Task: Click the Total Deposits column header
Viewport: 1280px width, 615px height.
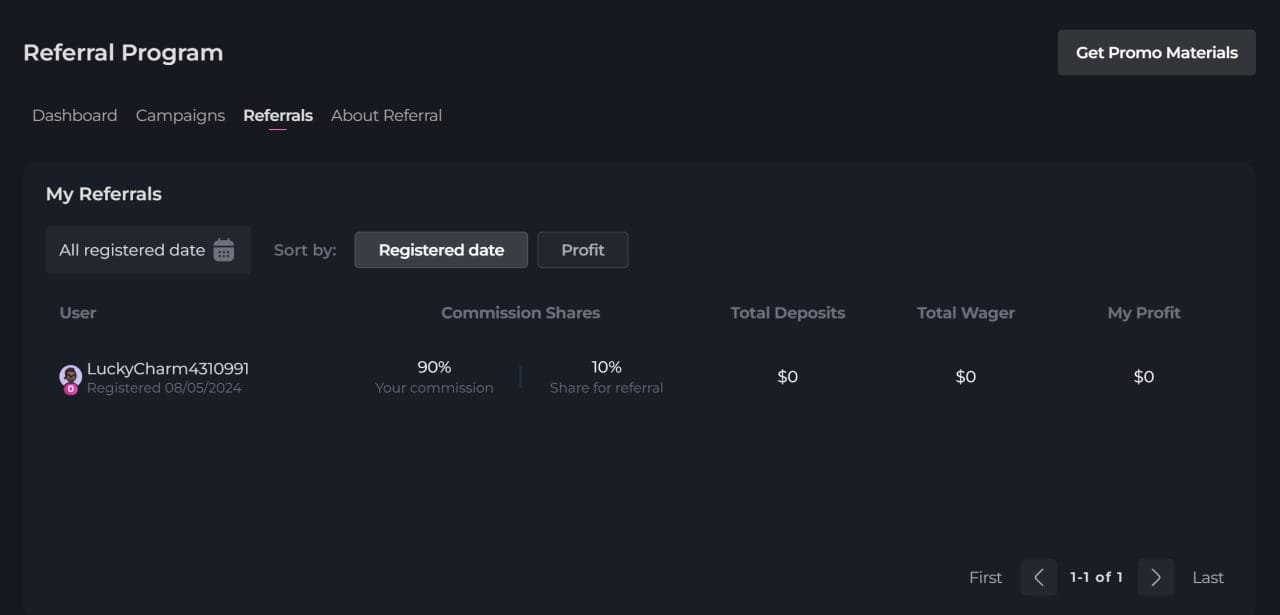Action: coord(787,313)
